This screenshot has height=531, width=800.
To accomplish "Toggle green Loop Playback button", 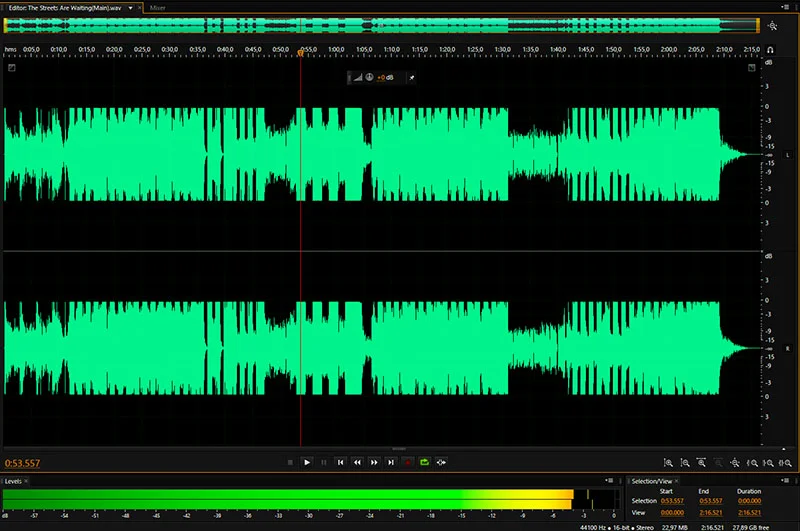I will click(424, 462).
